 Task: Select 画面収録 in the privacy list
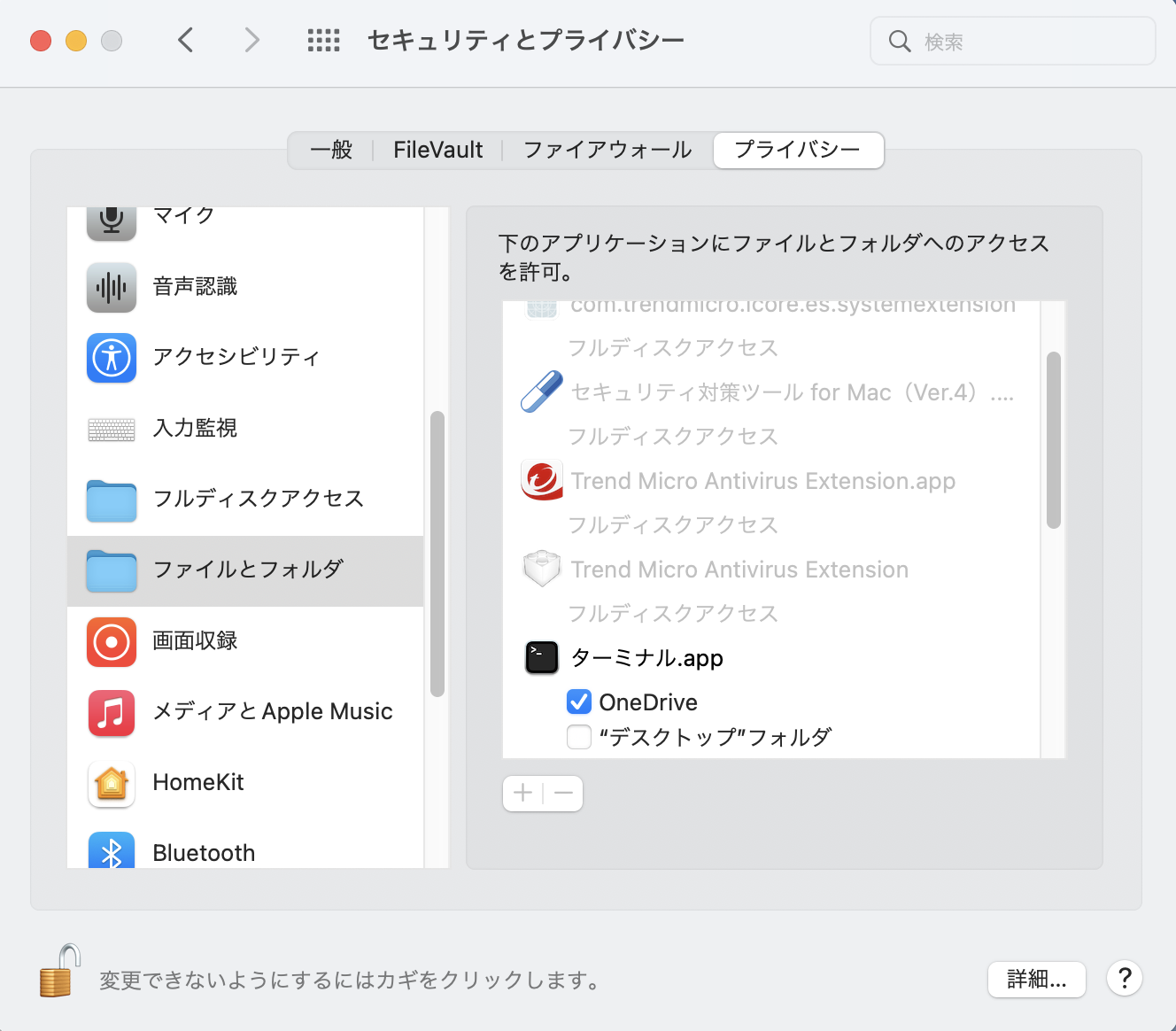(195, 641)
